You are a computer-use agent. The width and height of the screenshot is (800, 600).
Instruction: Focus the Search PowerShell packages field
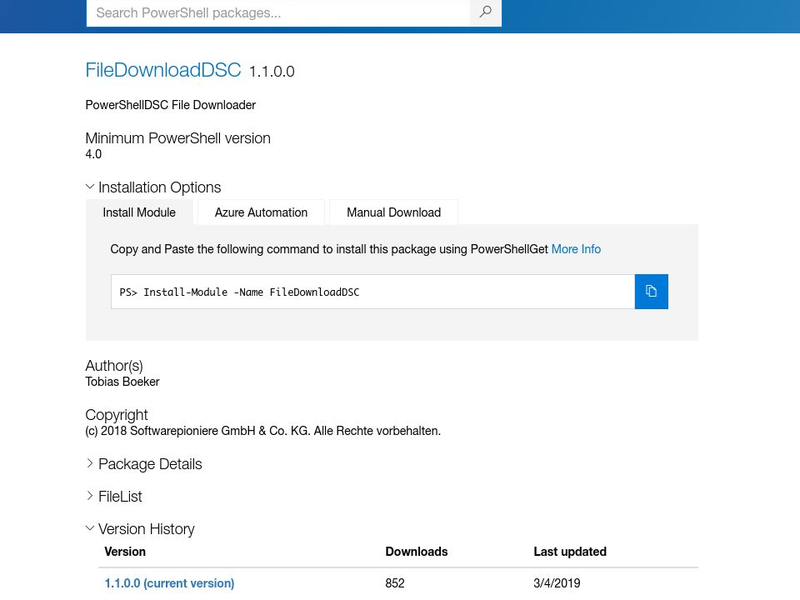278,12
